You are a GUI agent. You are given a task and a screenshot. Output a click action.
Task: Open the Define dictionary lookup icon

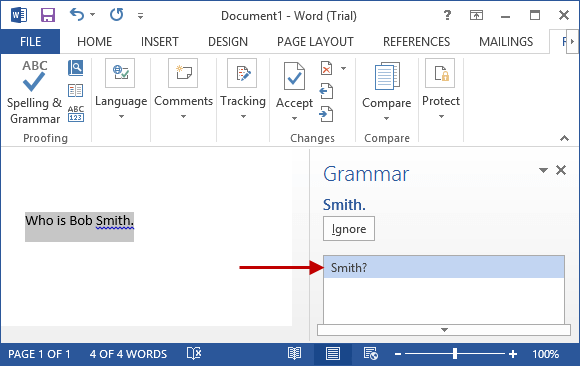[x=75, y=68]
